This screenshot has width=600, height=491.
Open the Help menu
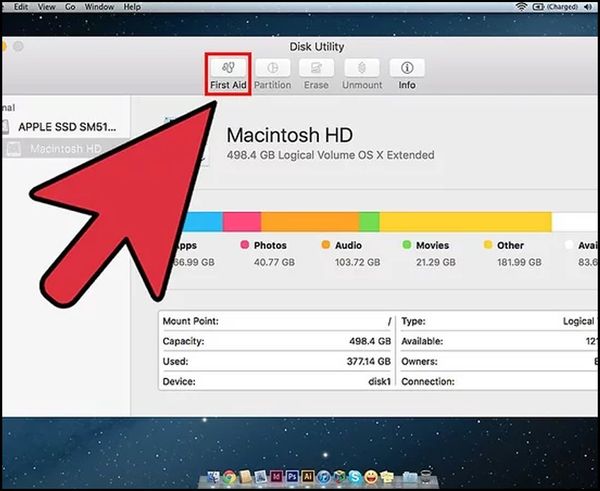click(133, 7)
